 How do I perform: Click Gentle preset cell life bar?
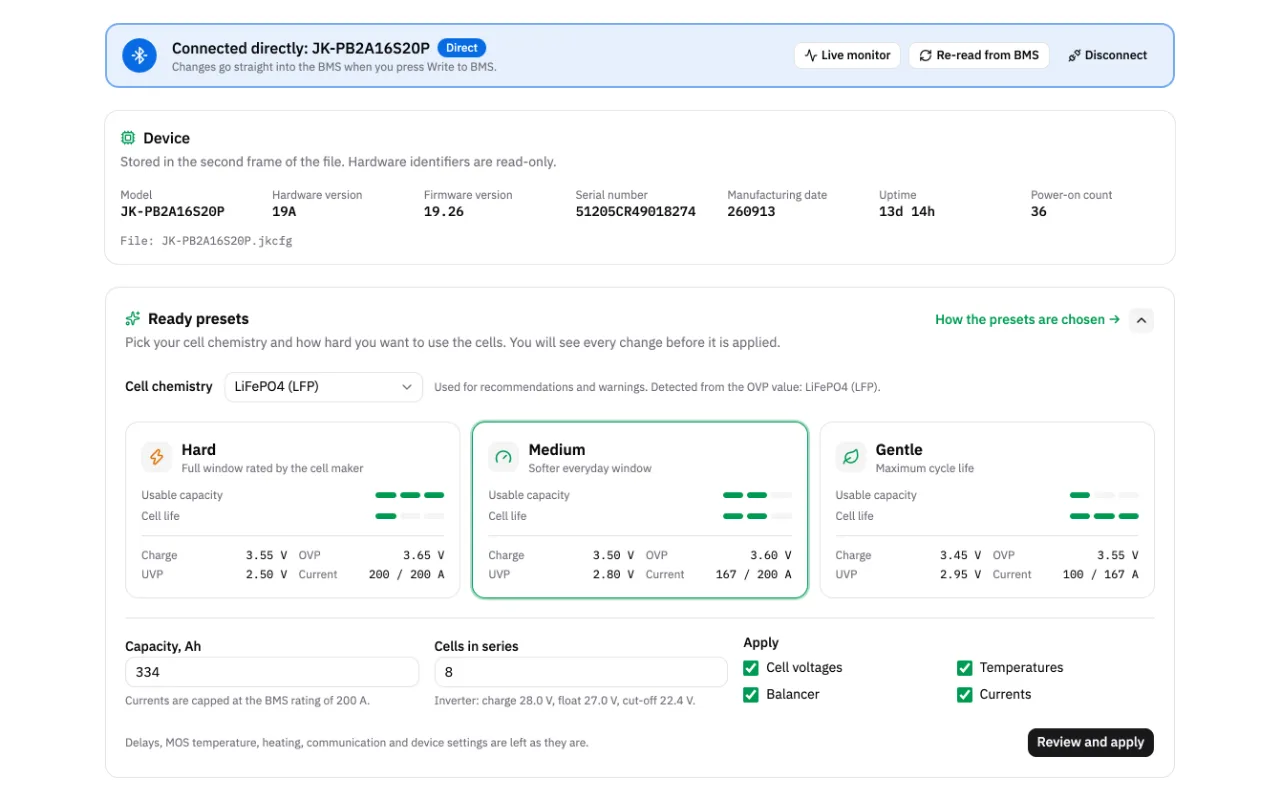click(1104, 516)
